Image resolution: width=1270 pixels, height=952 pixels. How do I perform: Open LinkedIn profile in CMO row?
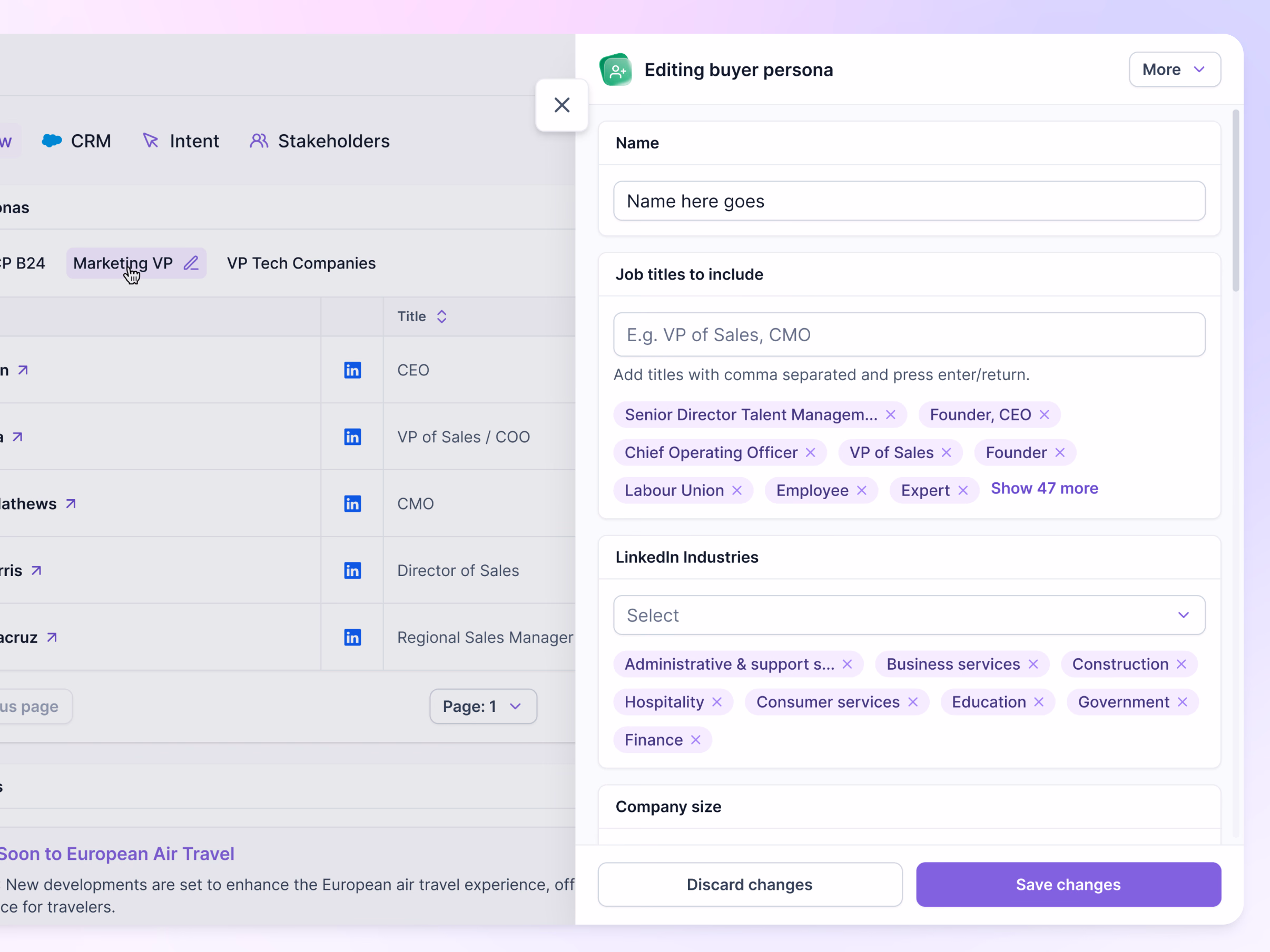coord(352,504)
